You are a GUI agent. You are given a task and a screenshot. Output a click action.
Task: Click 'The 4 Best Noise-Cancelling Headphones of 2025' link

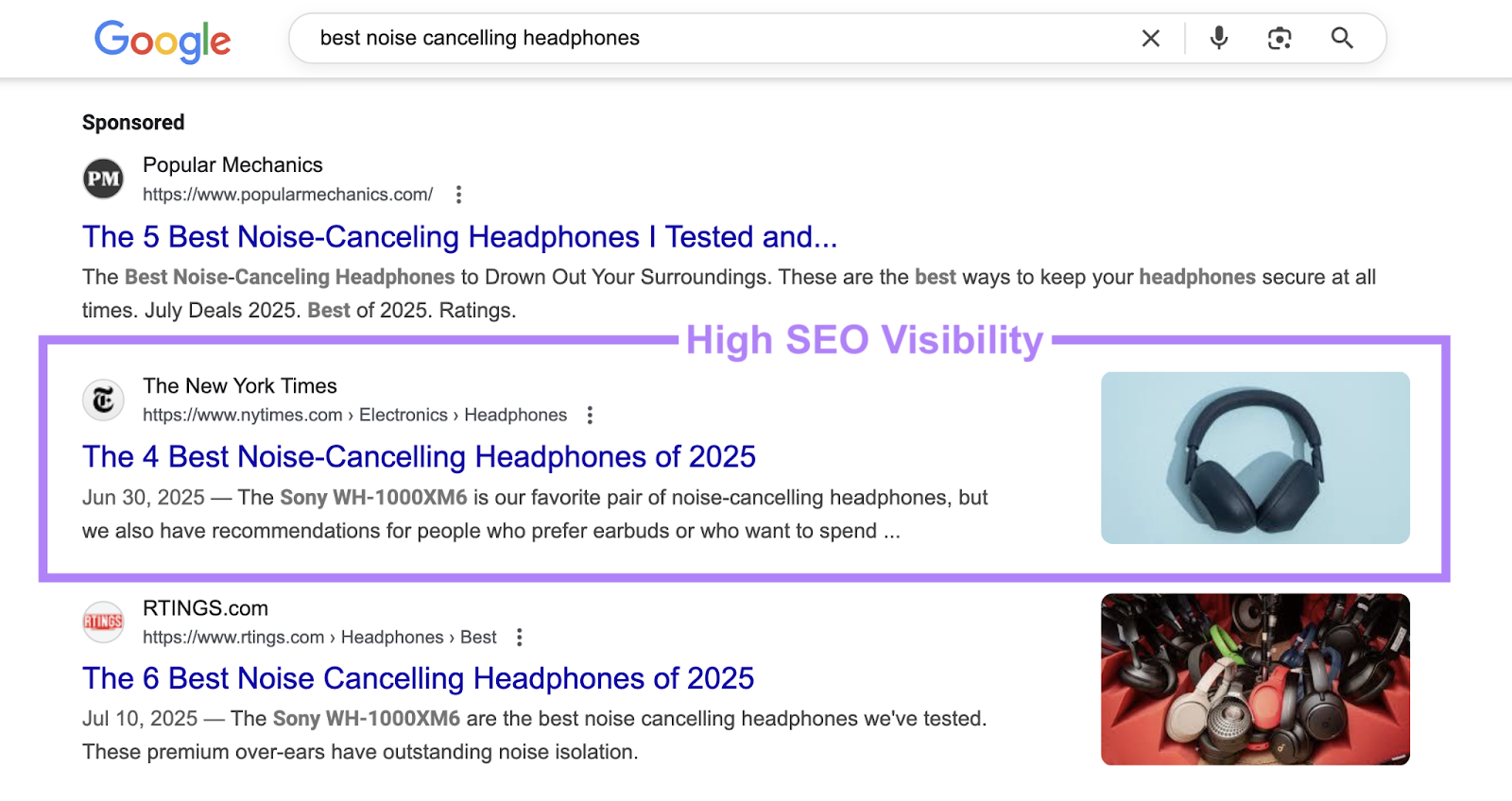(x=419, y=457)
